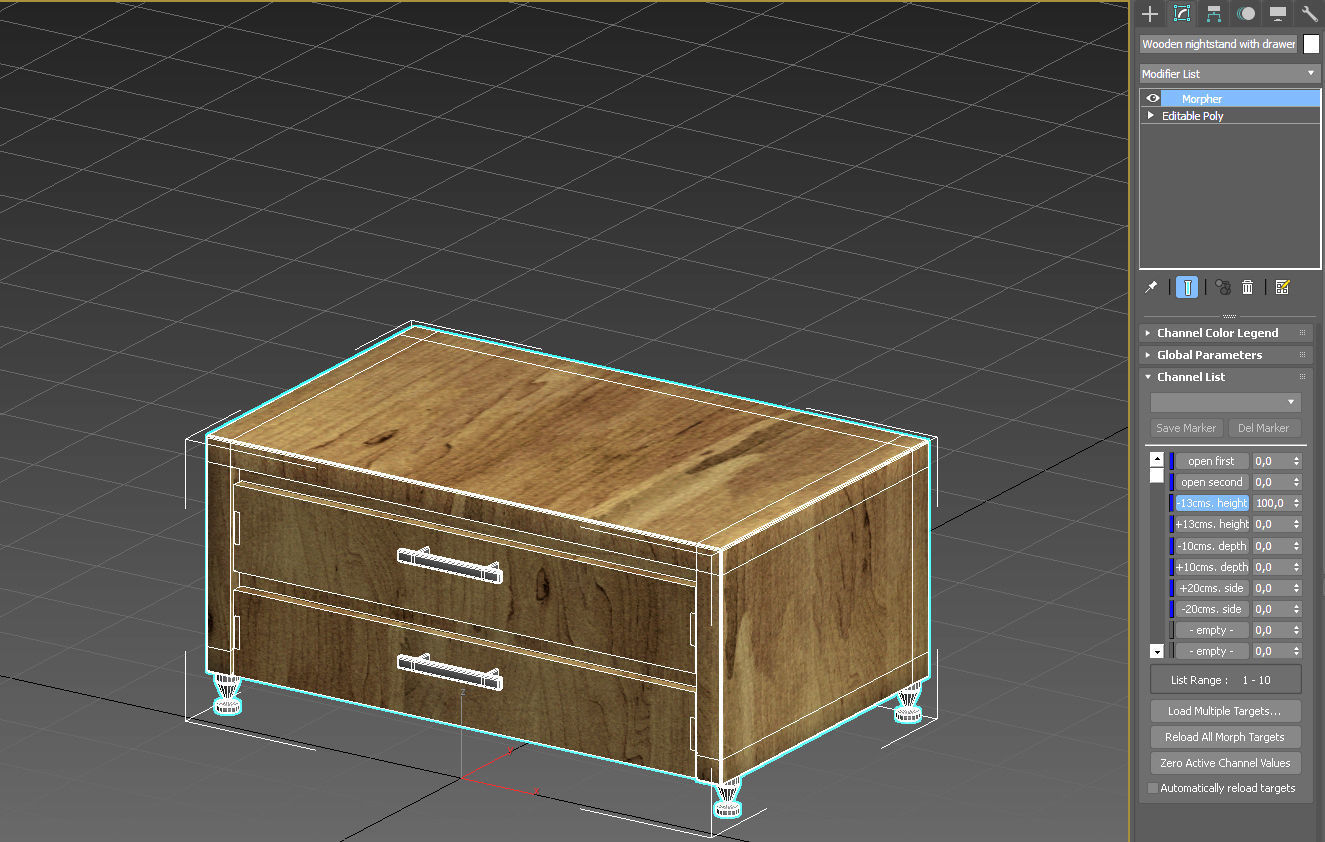Viewport: 1325px width, 842px height.
Task: Open the Hierarchy command panel tab
Action: point(1214,14)
